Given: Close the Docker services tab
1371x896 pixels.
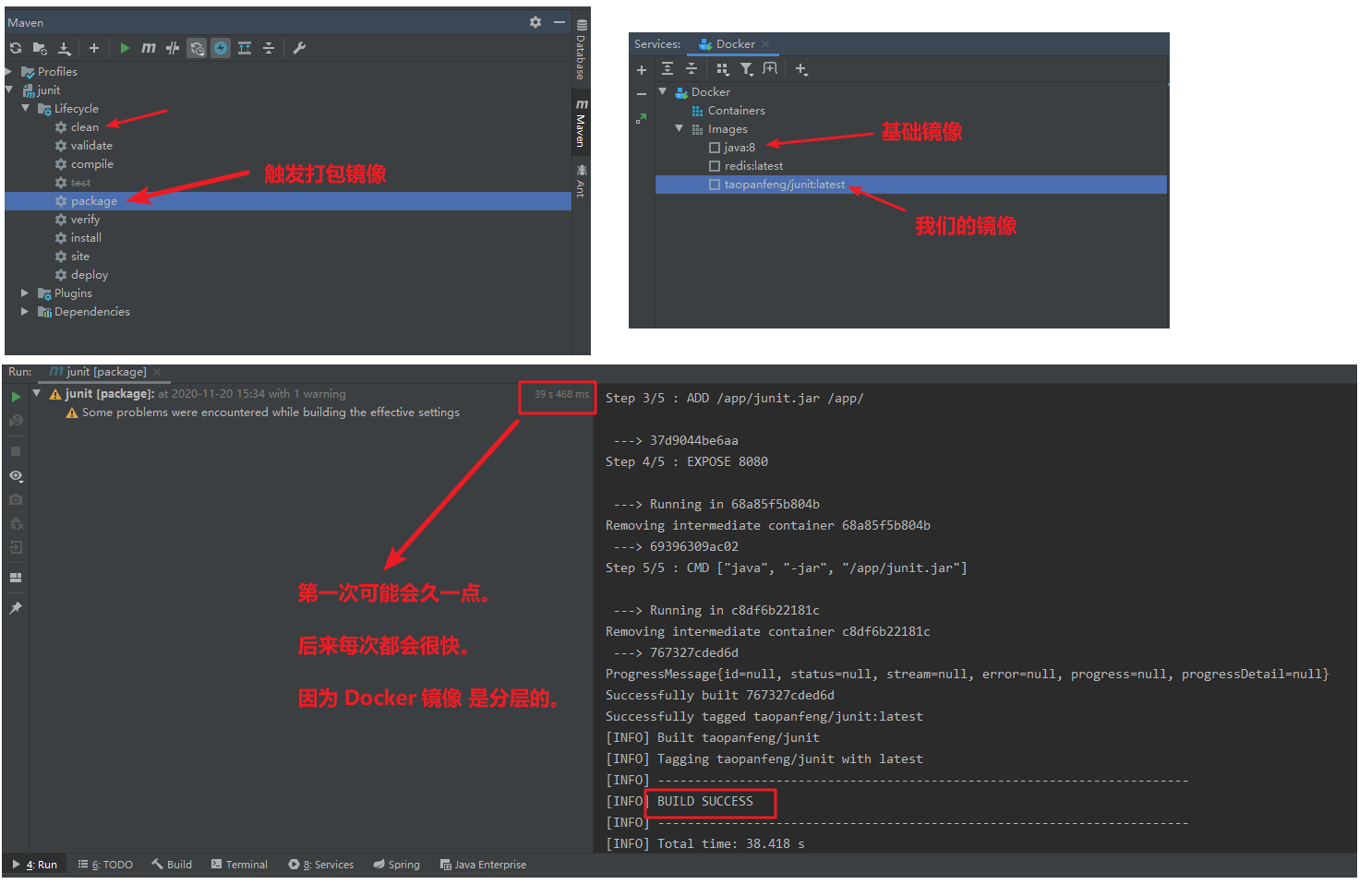Looking at the screenshot, I should [x=765, y=44].
